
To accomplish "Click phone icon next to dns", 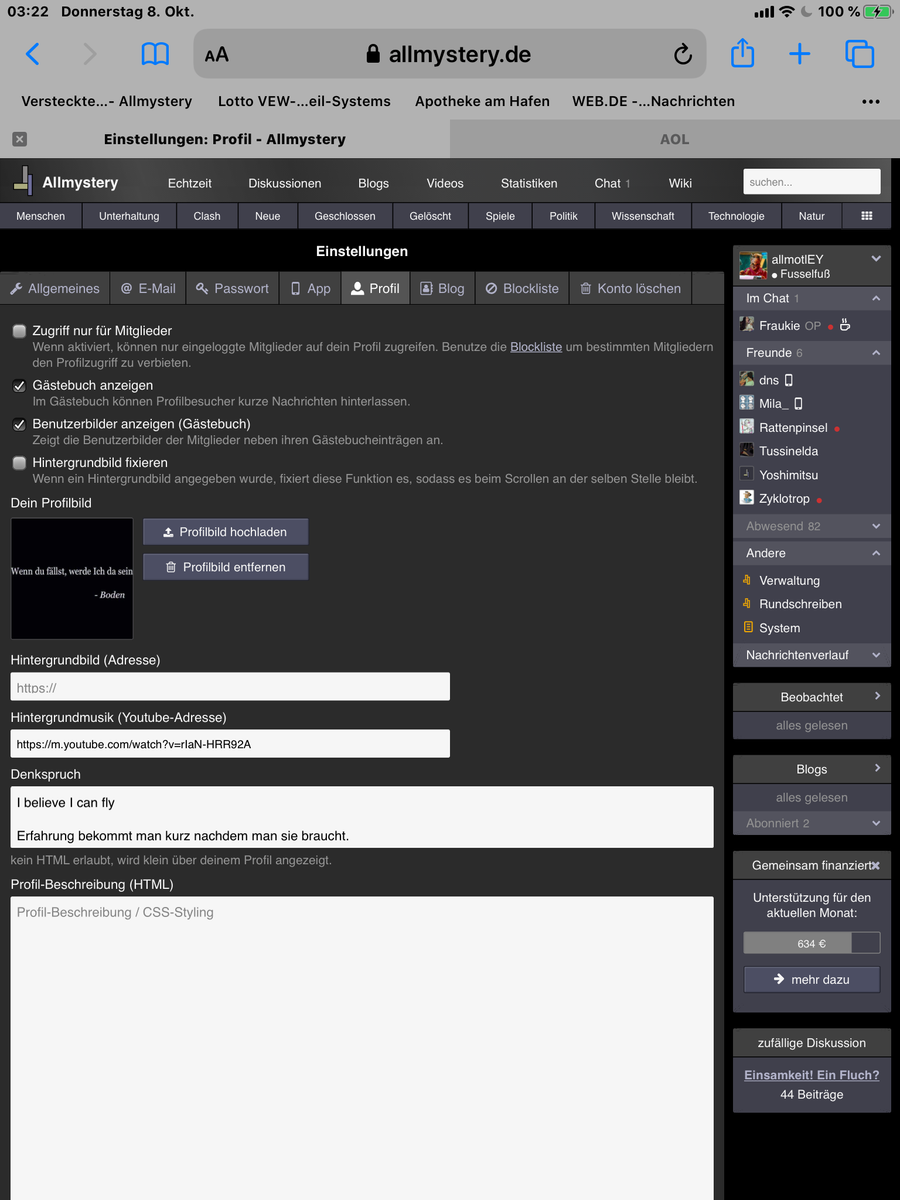I will 789,380.
